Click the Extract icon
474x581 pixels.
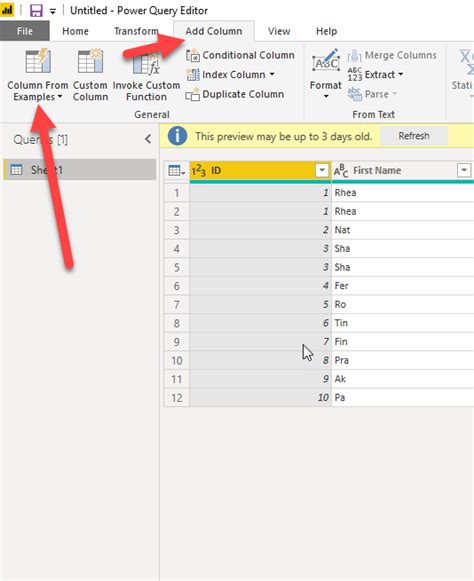(355, 74)
